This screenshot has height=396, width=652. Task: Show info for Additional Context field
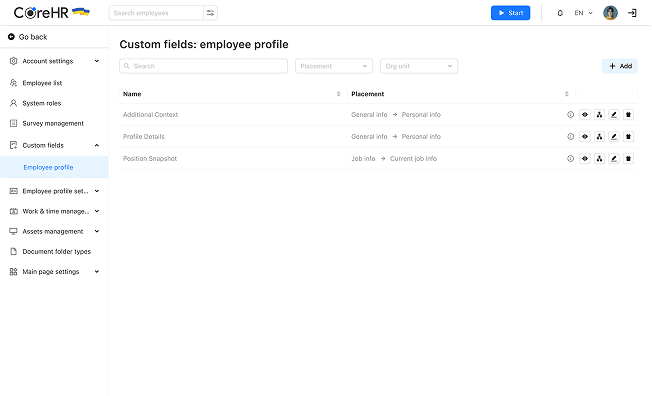570,114
